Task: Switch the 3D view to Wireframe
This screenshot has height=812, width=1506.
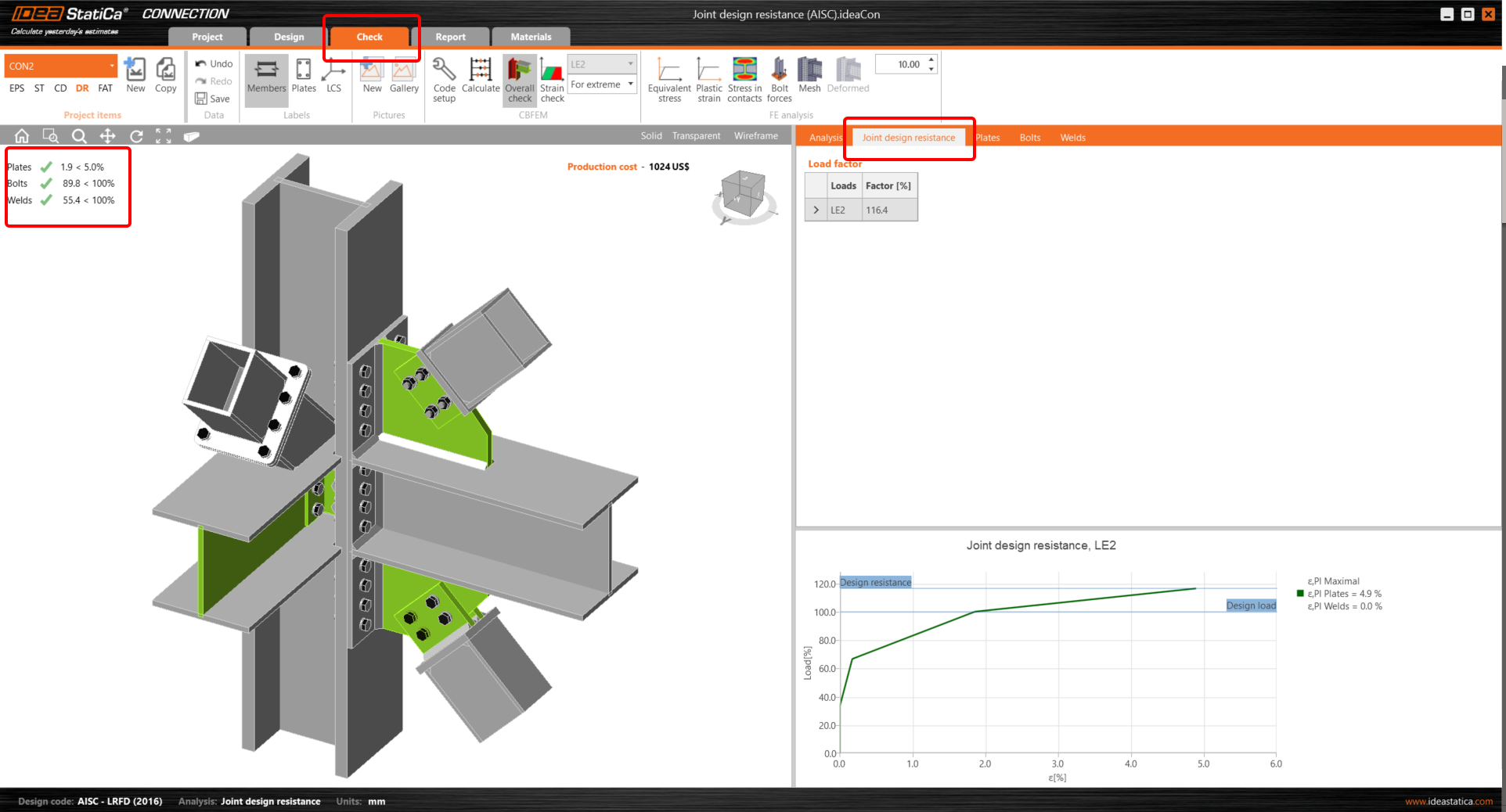Action: pos(755,135)
